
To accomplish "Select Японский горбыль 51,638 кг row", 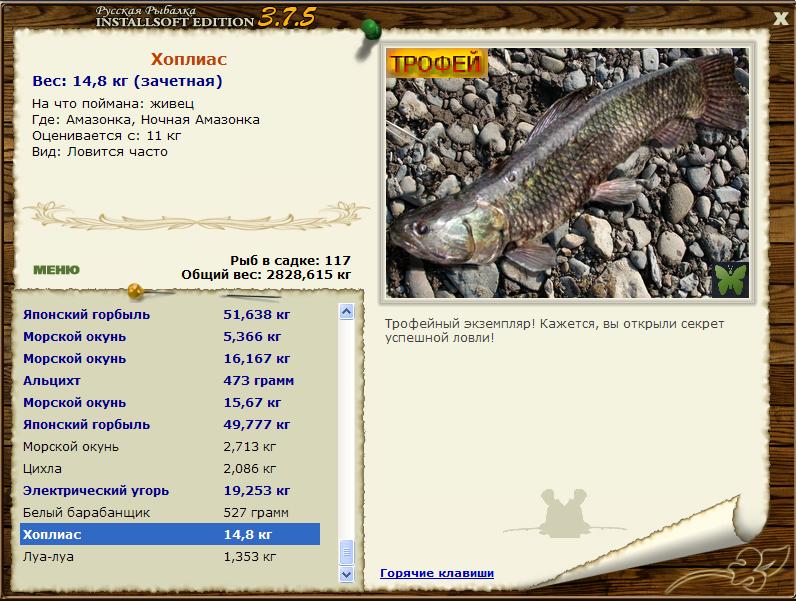I will coord(170,314).
